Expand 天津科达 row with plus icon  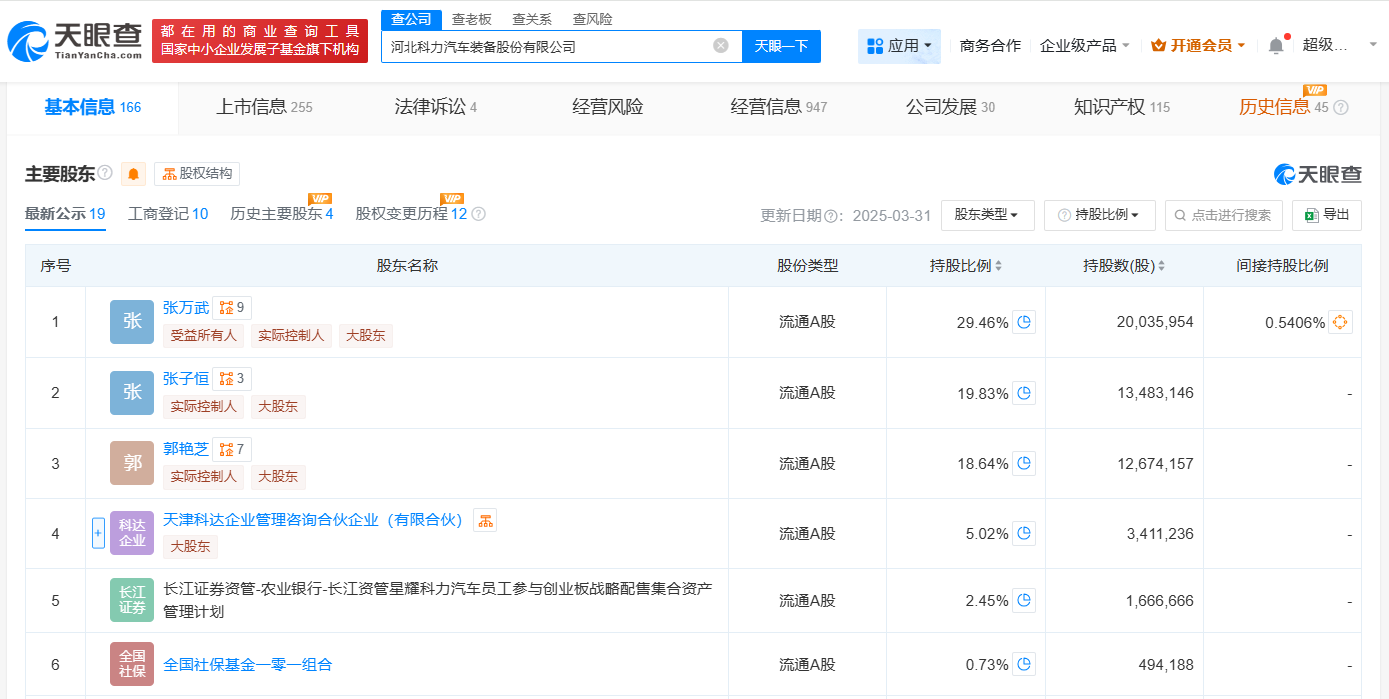click(97, 532)
